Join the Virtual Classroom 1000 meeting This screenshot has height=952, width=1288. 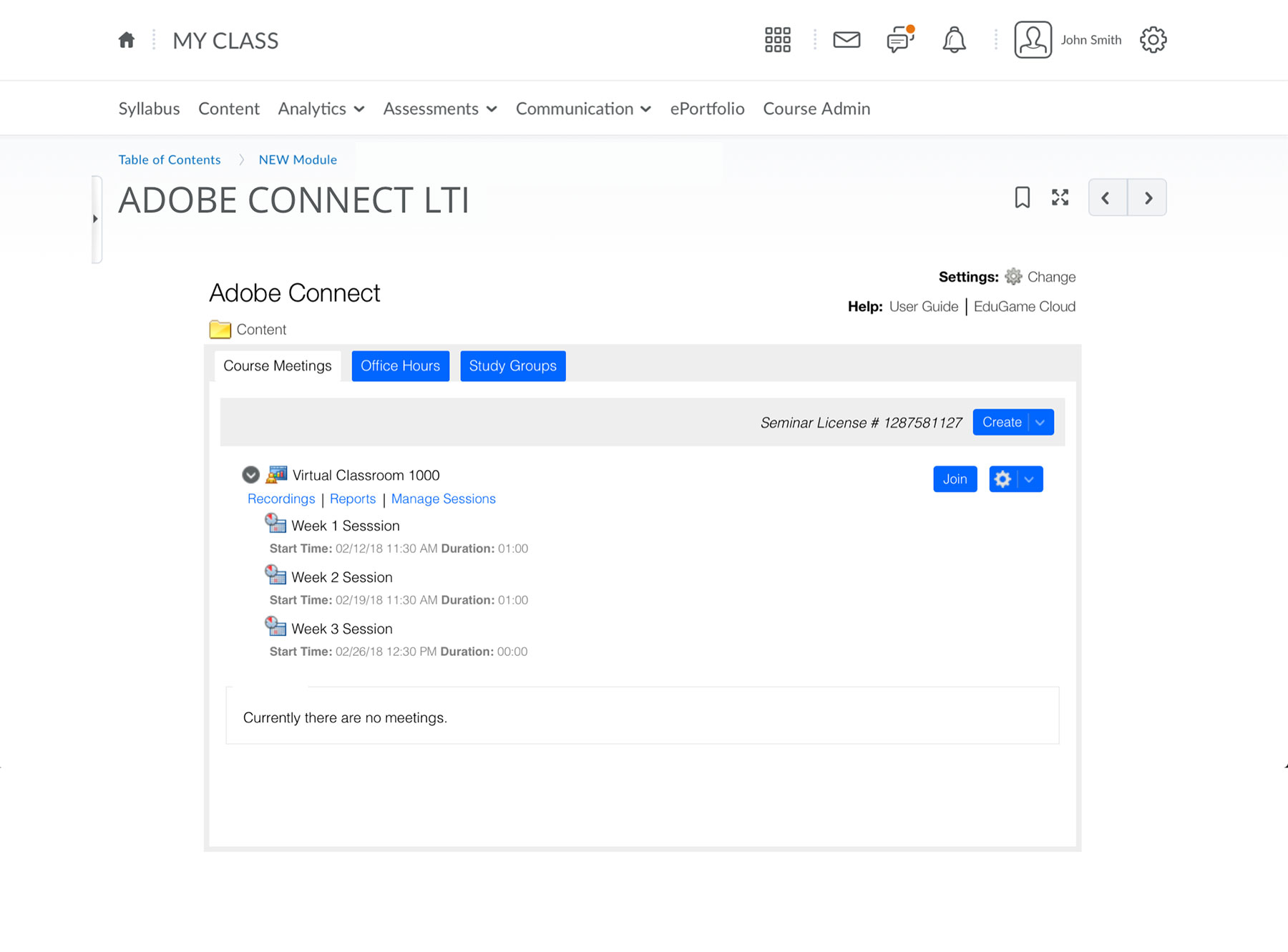[955, 479]
